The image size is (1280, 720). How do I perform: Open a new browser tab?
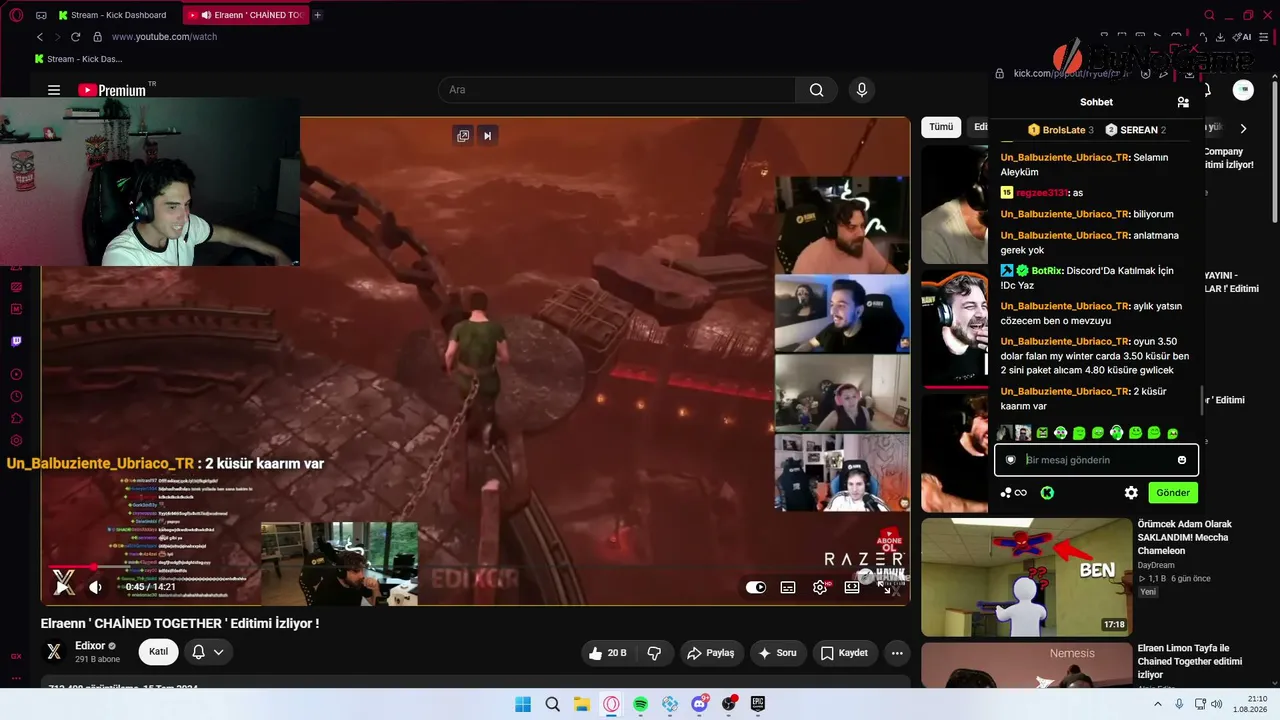pos(318,15)
